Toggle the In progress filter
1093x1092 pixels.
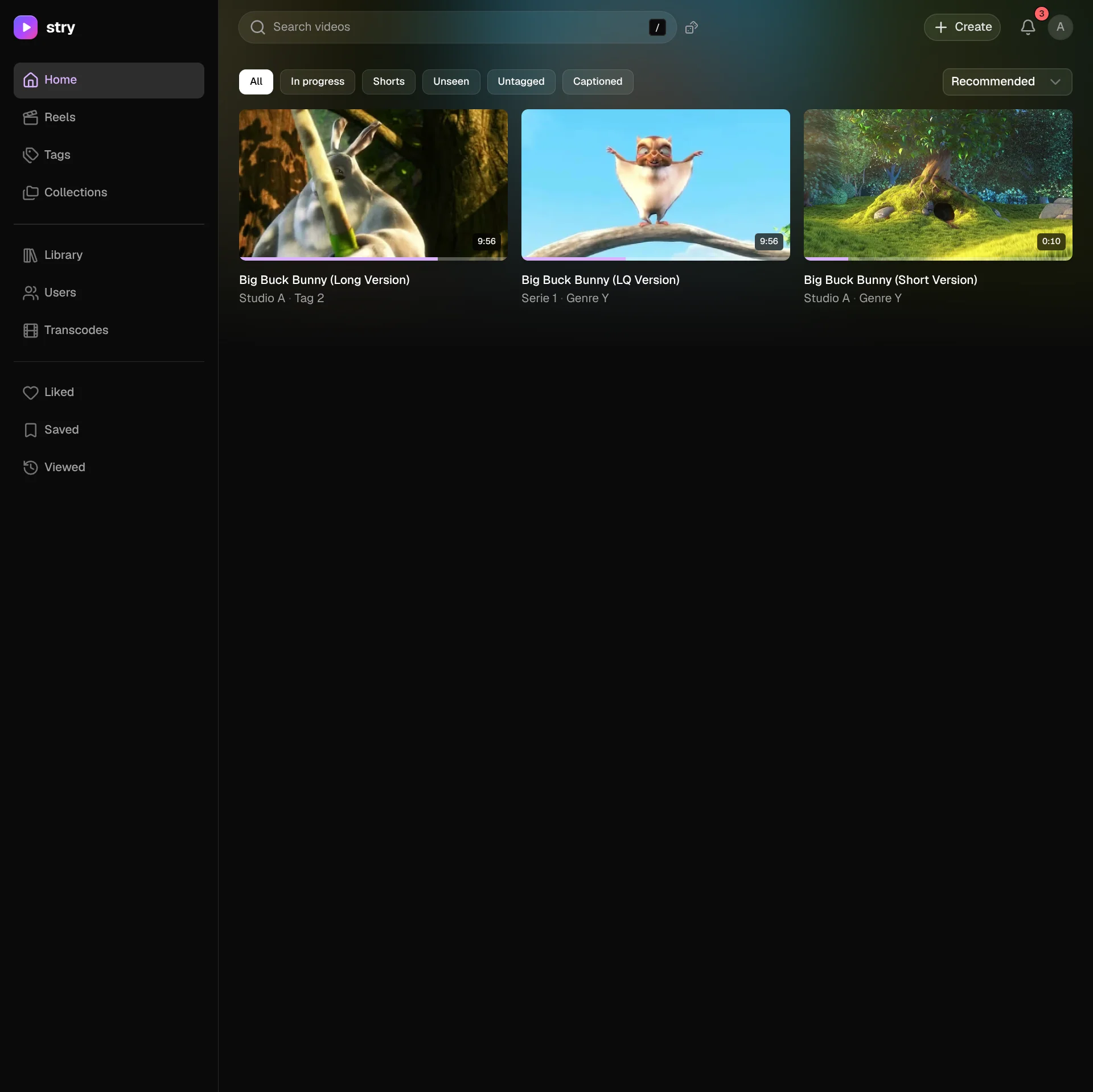[x=318, y=82]
